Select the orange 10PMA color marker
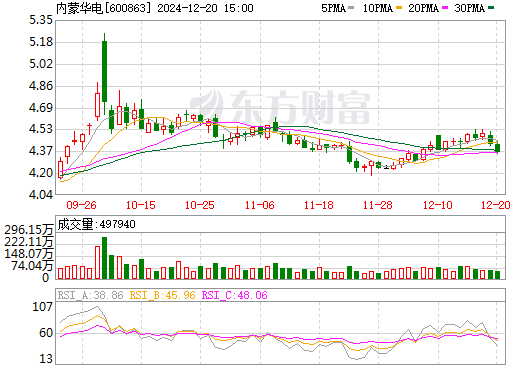Viewport: 520px width, 365px height. (x=399, y=8)
